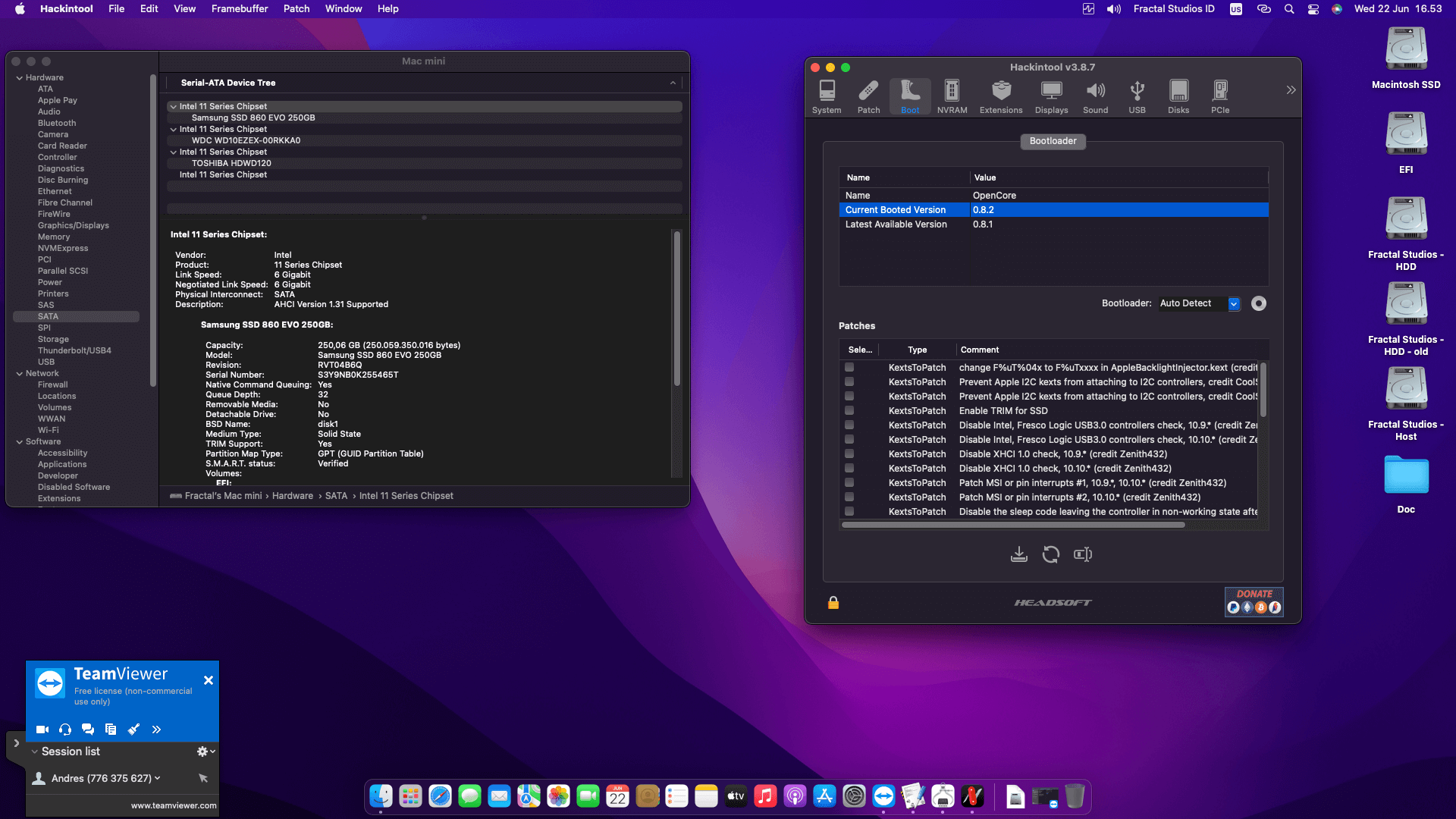Show more Hackintool toolbar items
This screenshot has width=1456, height=819.
coord(1291,90)
